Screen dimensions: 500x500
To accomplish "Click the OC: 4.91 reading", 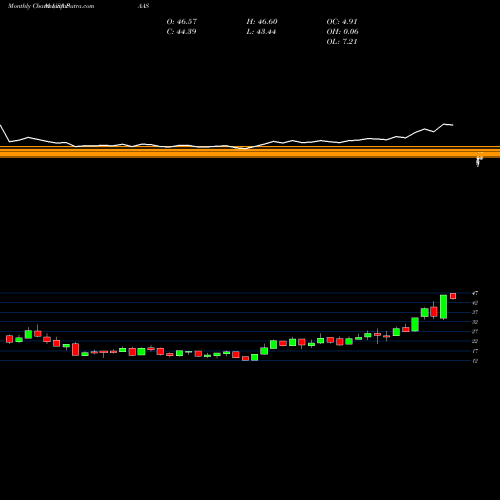I will (x=342, y=22).
